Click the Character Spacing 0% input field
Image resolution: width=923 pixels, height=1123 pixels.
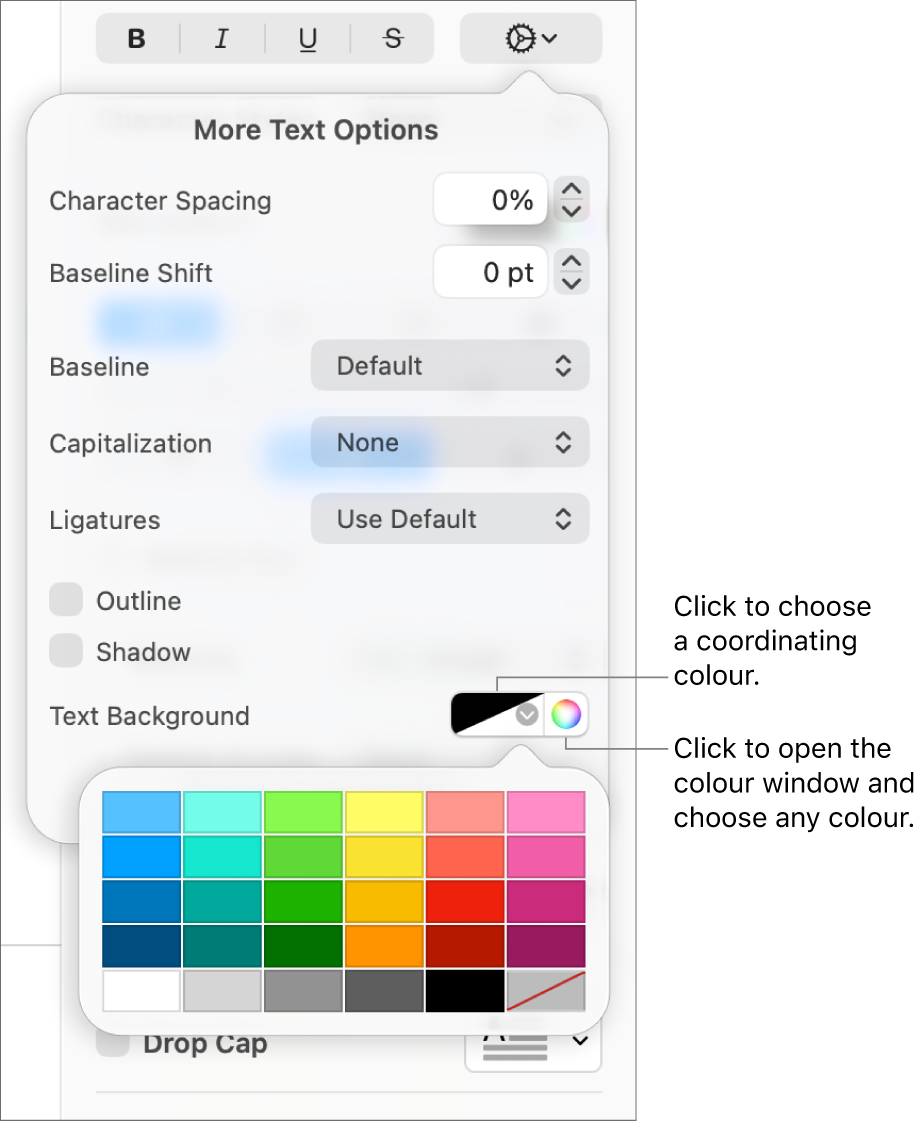coord(490,199)
